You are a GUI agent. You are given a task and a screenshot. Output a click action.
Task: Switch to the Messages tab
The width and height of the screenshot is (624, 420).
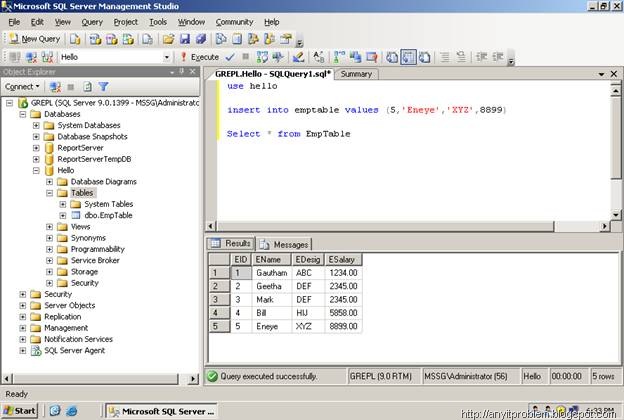pos(284,244)
